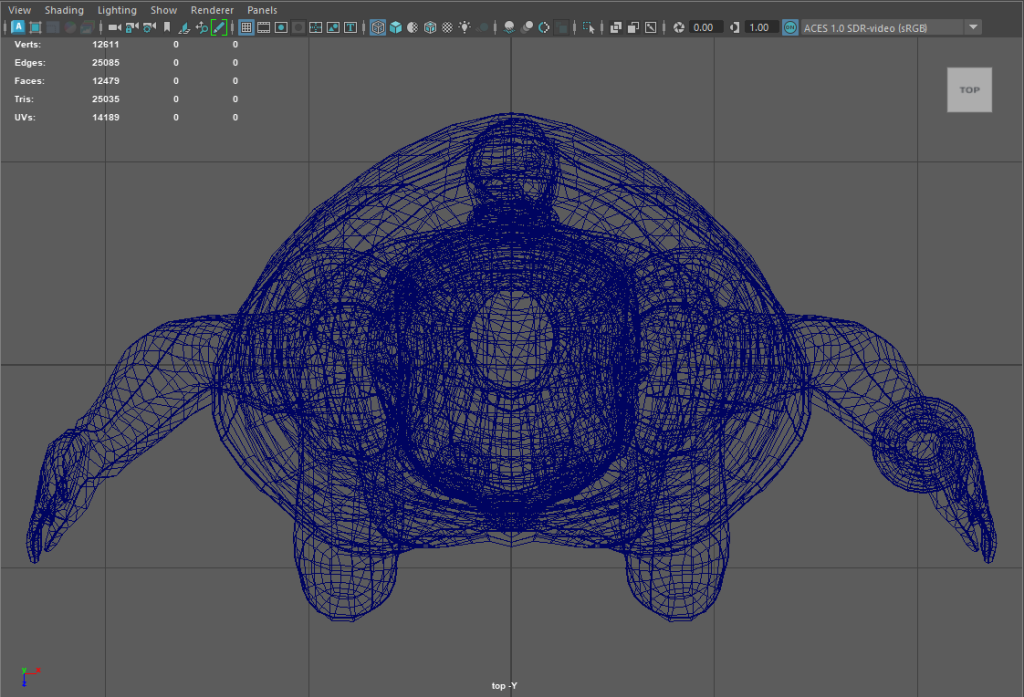Viewport: 1024px width, 697px height.
Task: Toggle the viewport Grid display
Action: click(246, 28)
